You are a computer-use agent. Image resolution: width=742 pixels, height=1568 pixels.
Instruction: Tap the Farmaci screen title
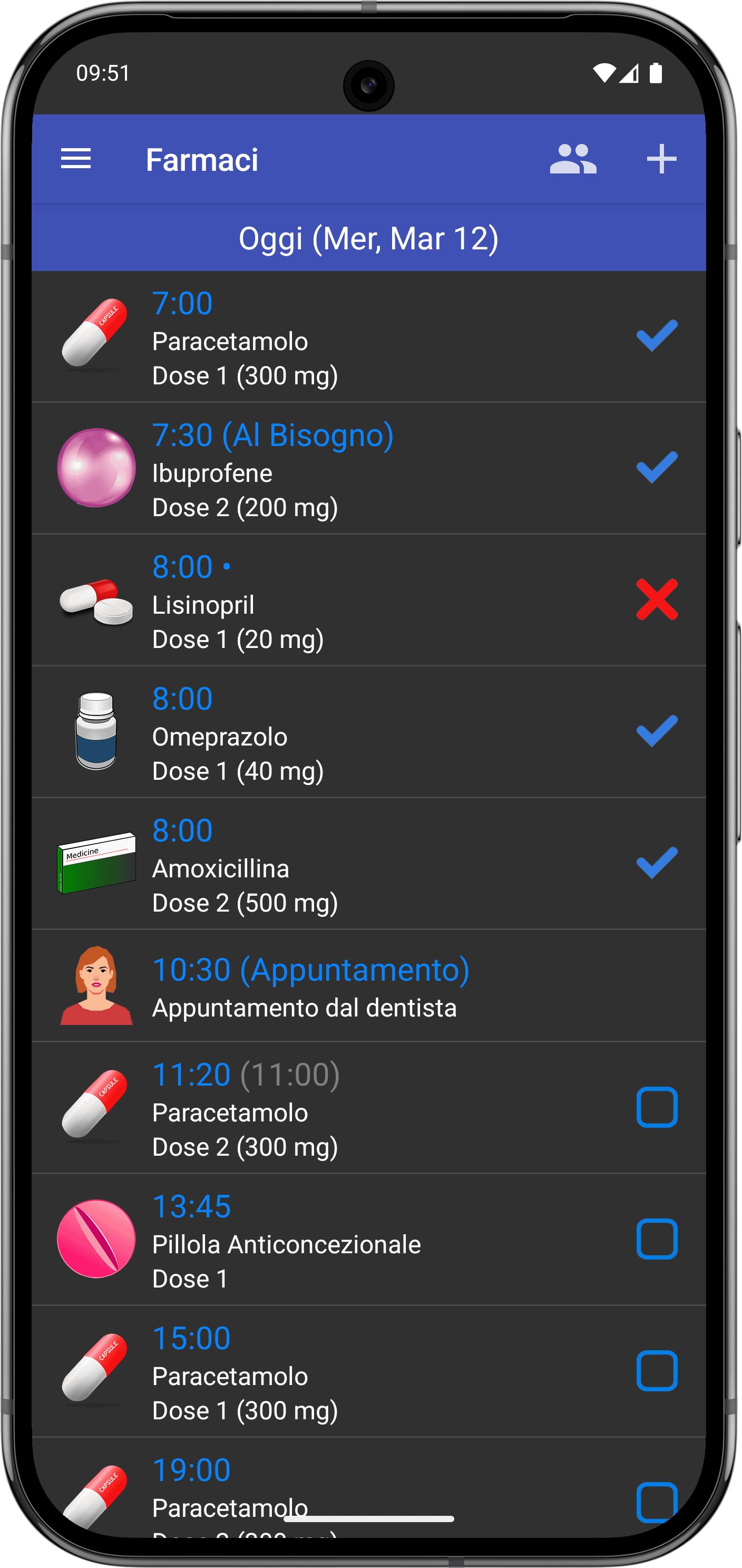point(202,160)
